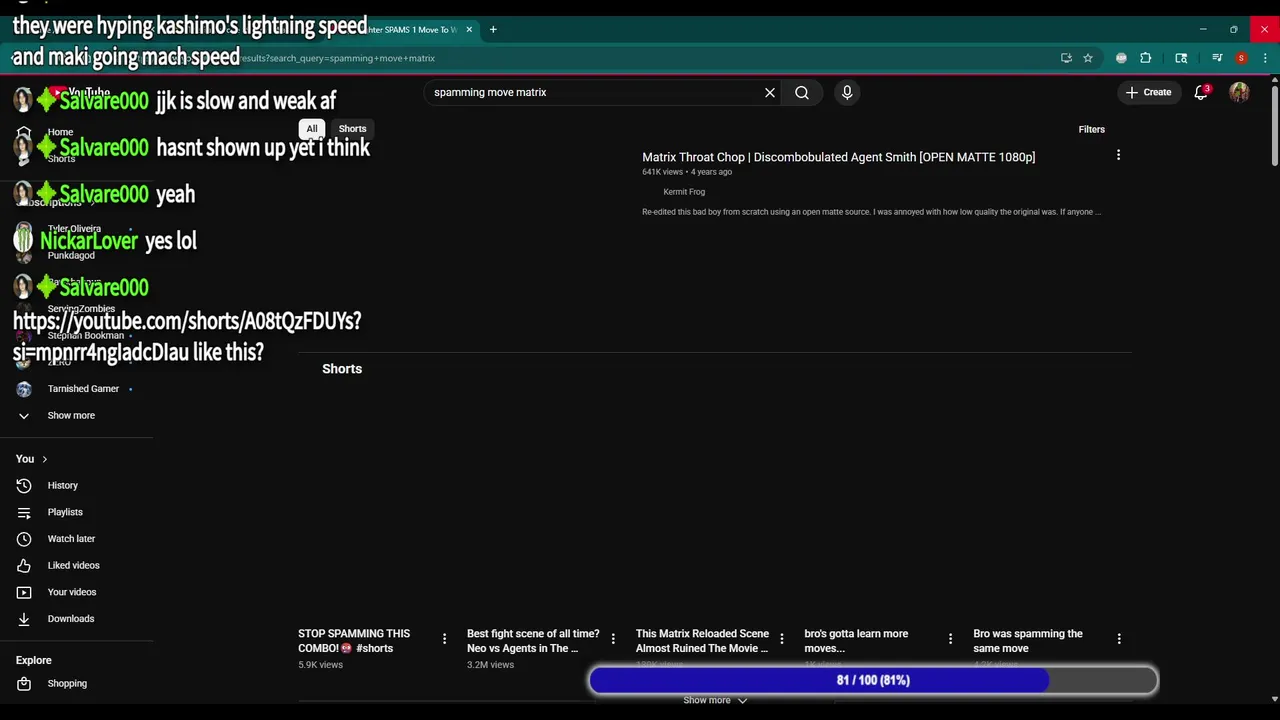Open options for Matrix Reloaded Scene short
The image size is (1280, 720).
pyautogui.click(x=782, y=638)
